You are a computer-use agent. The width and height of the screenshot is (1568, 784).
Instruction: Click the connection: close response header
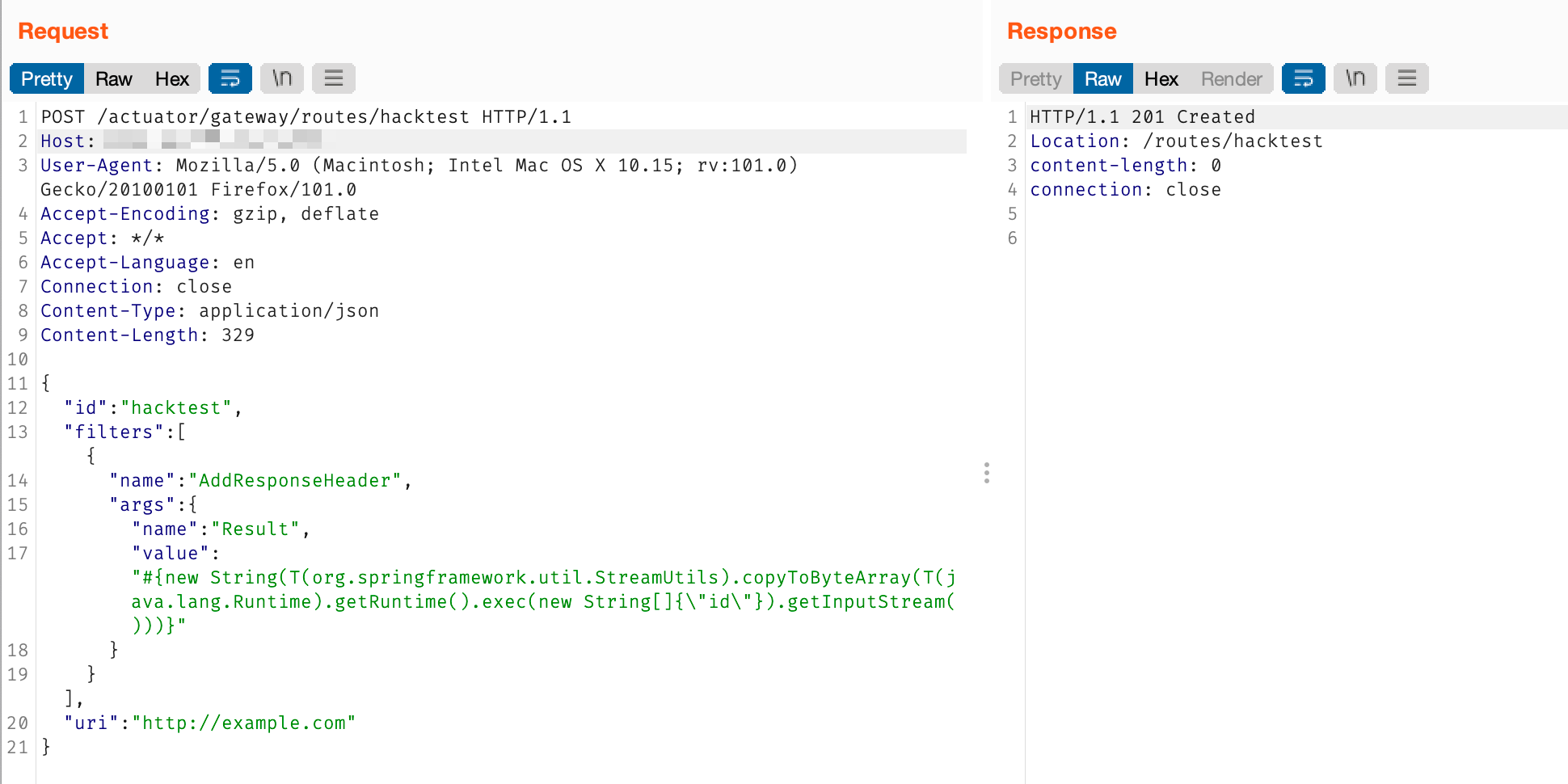[x=1125, y=189]
